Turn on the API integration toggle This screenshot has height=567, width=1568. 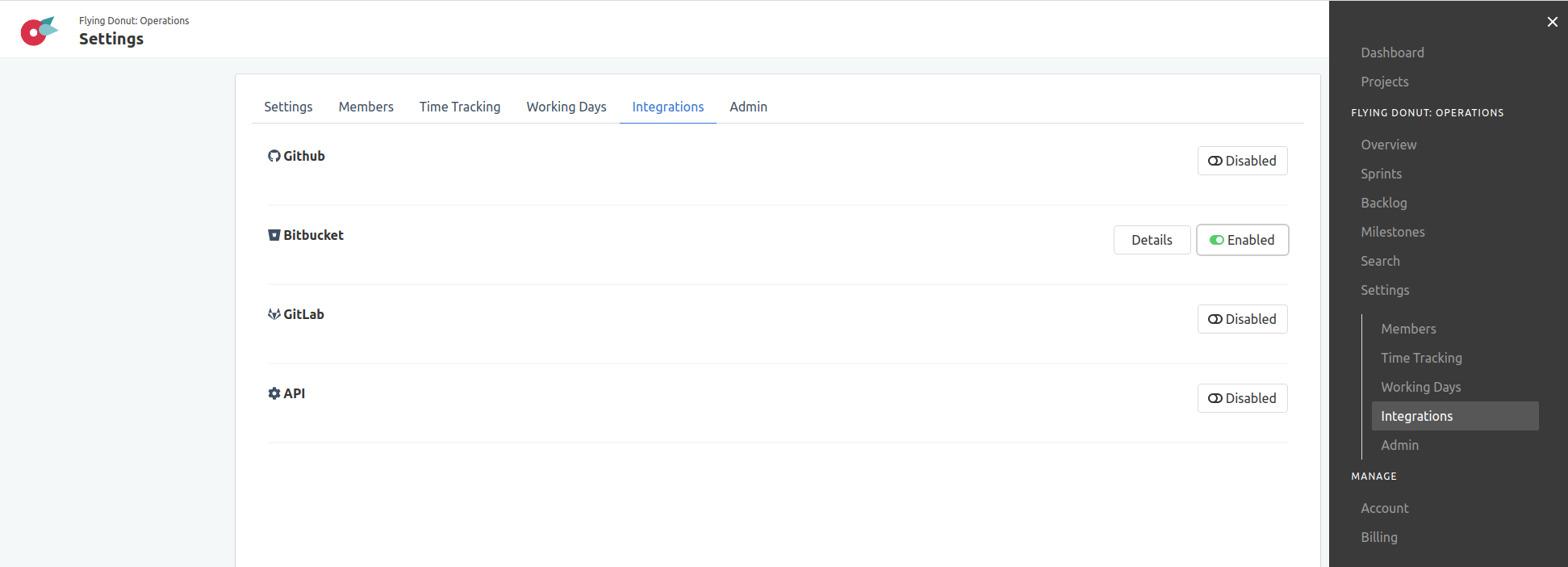1242,398
